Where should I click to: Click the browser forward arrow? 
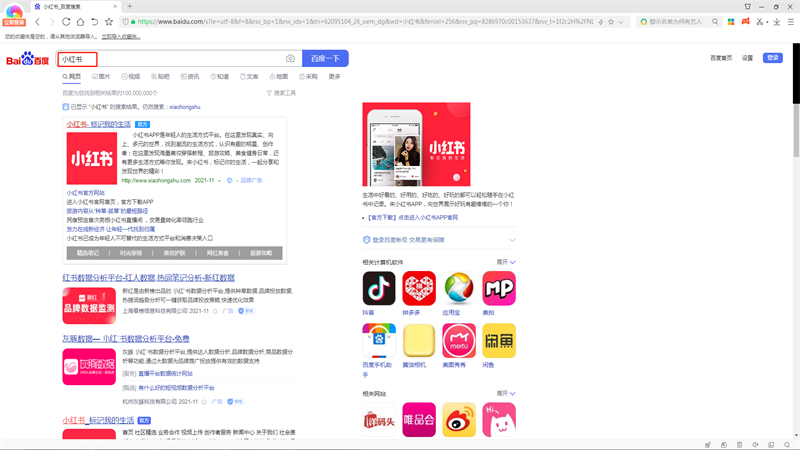point(52,22)
